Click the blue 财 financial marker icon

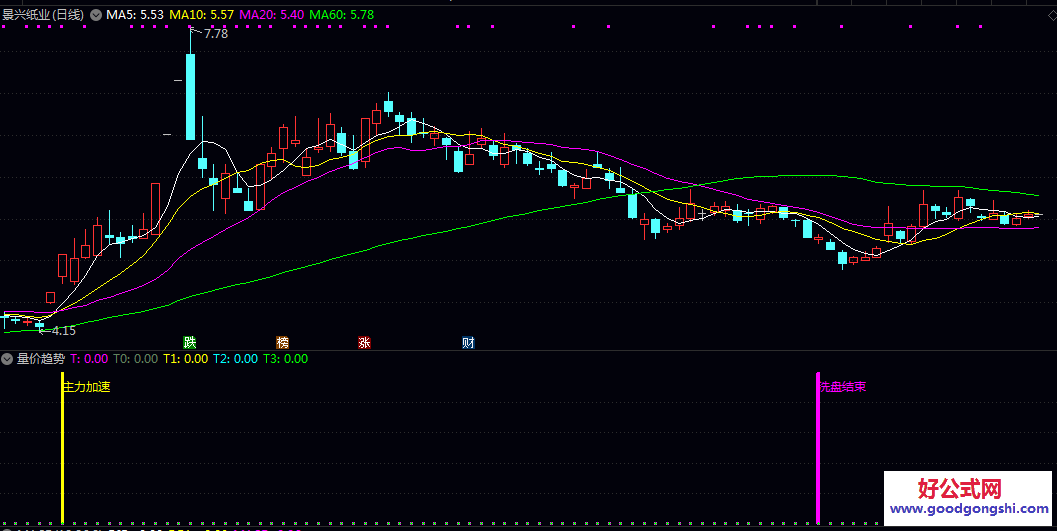coord(468,342)
